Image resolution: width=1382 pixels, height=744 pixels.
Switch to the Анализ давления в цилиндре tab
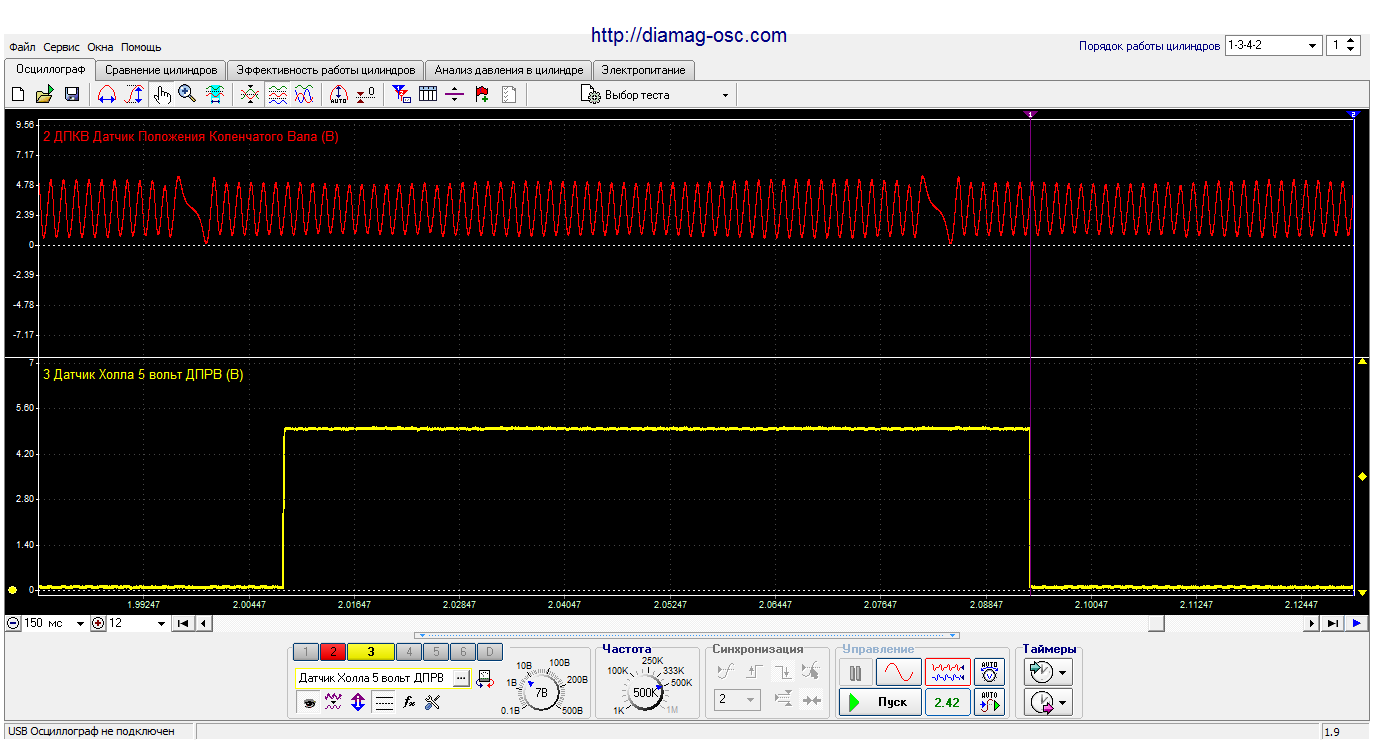(508, 71)
